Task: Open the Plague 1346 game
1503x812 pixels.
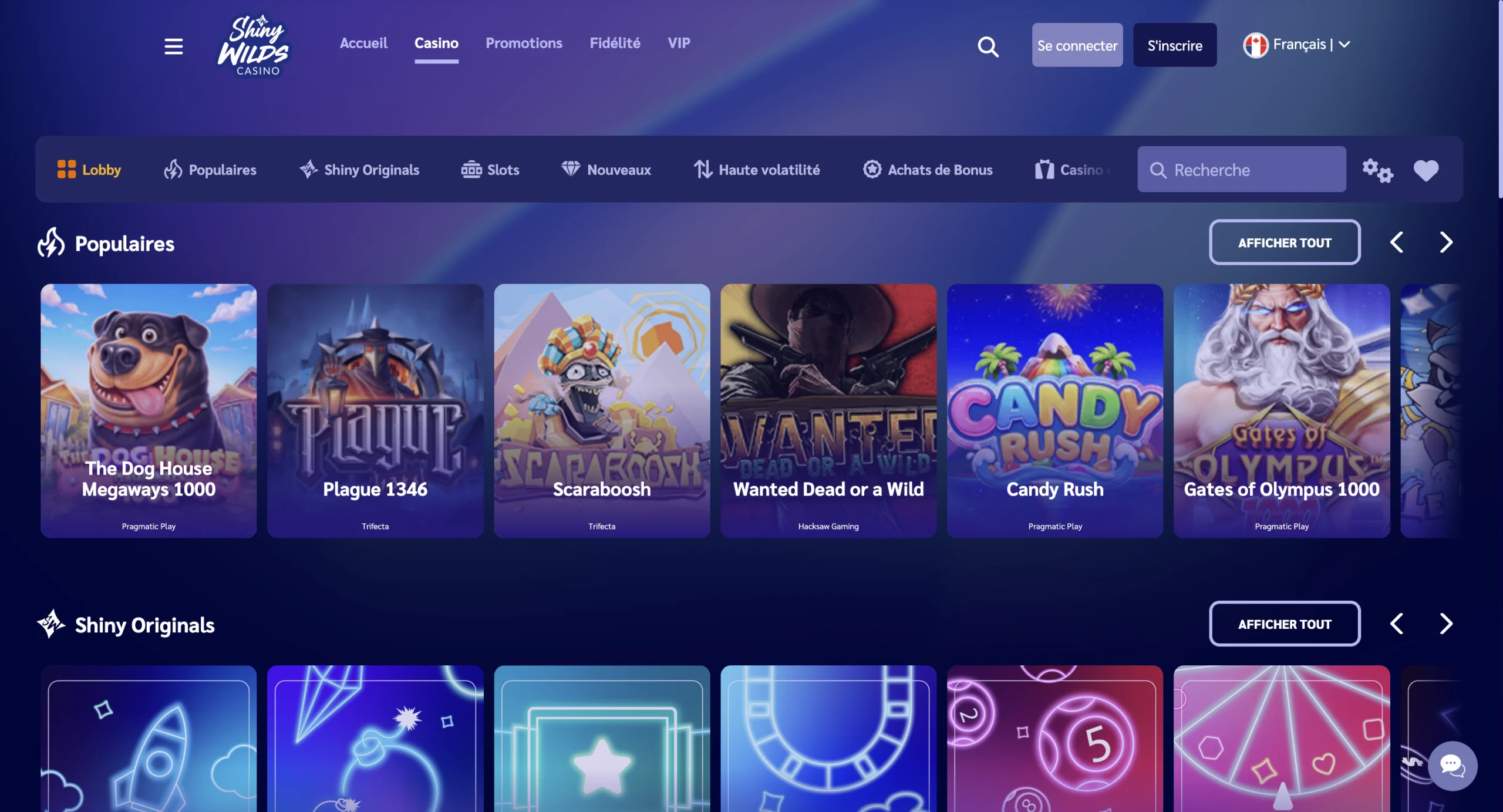Action: (375, 410)
